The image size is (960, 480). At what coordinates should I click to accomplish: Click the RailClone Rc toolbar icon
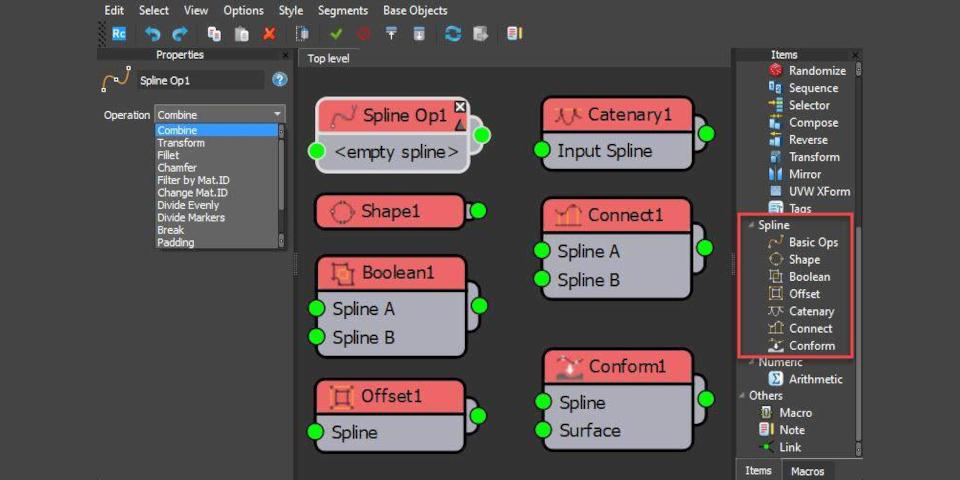pyautogui.click(x=119, y=33)
